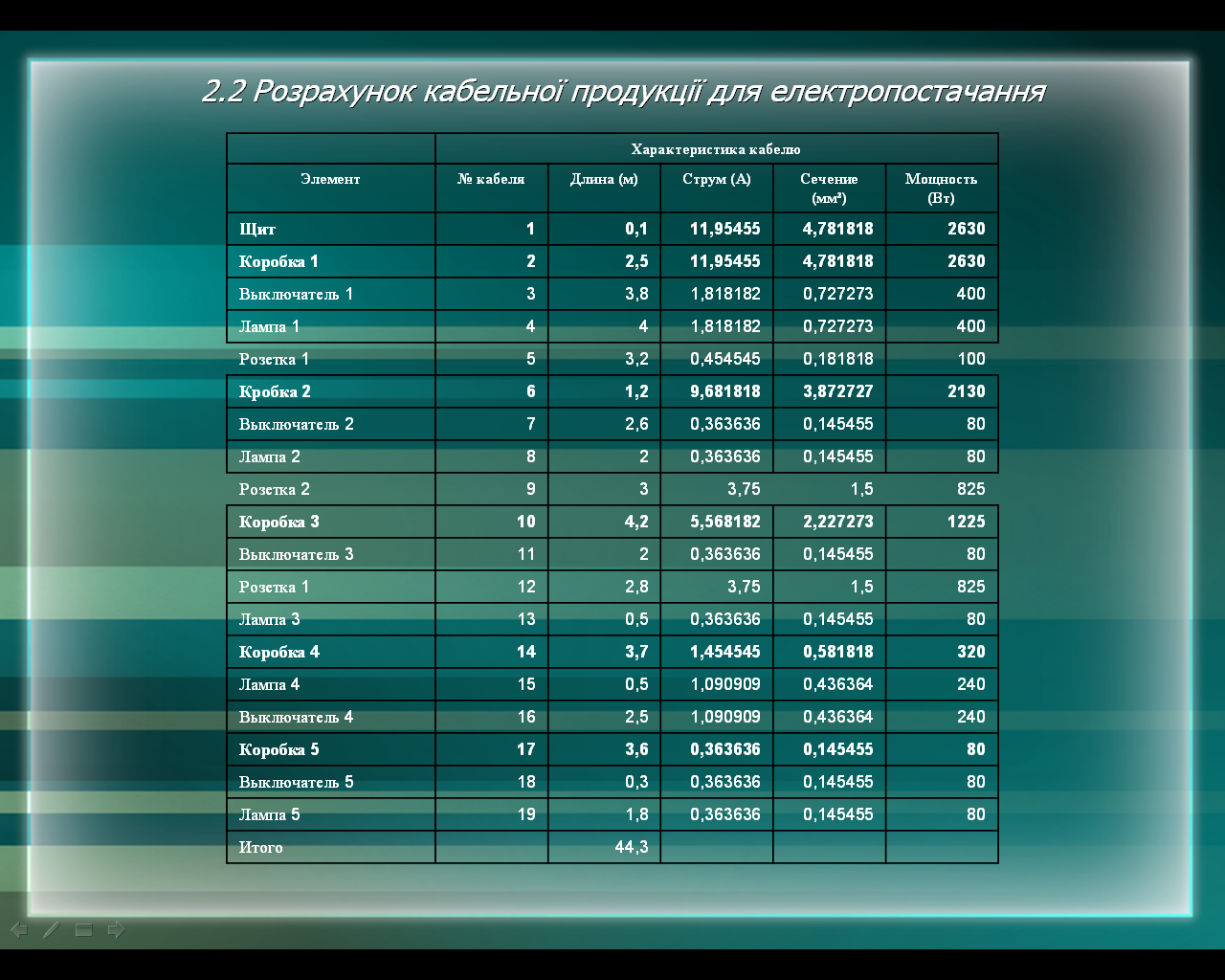Select the current value "5,568182"
Screen dimensions: 1225x980
pos(725,523)
